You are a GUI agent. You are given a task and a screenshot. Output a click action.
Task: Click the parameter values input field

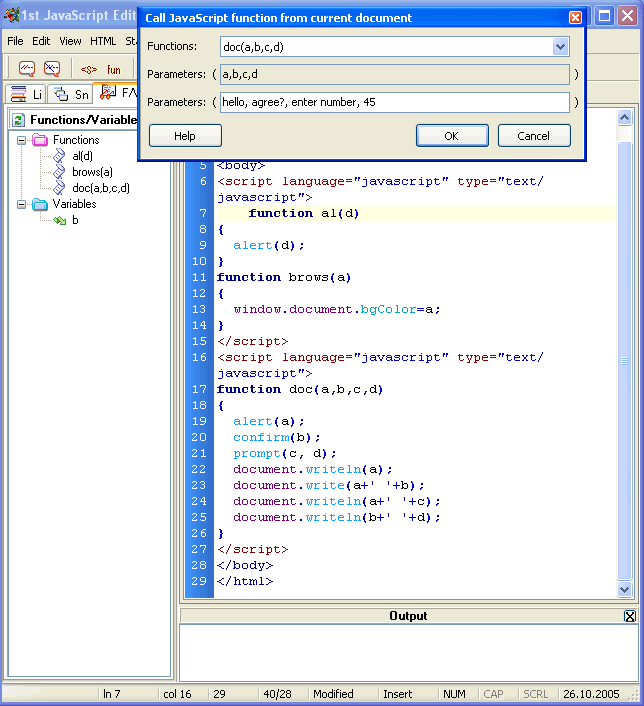pyautogui.click(x=395, y=102)
